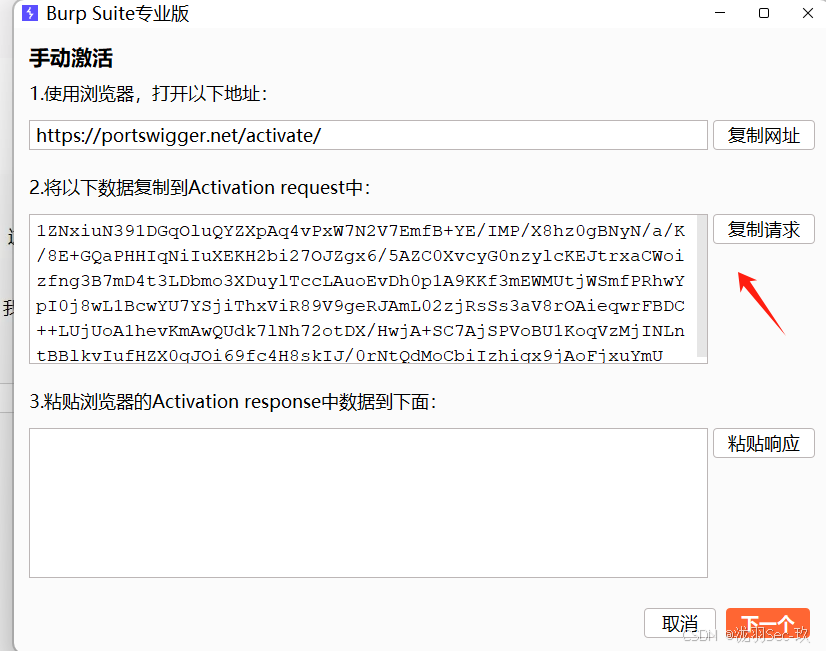Click the empty Activation response text area
826x651 pixels.
coord(368,503)
